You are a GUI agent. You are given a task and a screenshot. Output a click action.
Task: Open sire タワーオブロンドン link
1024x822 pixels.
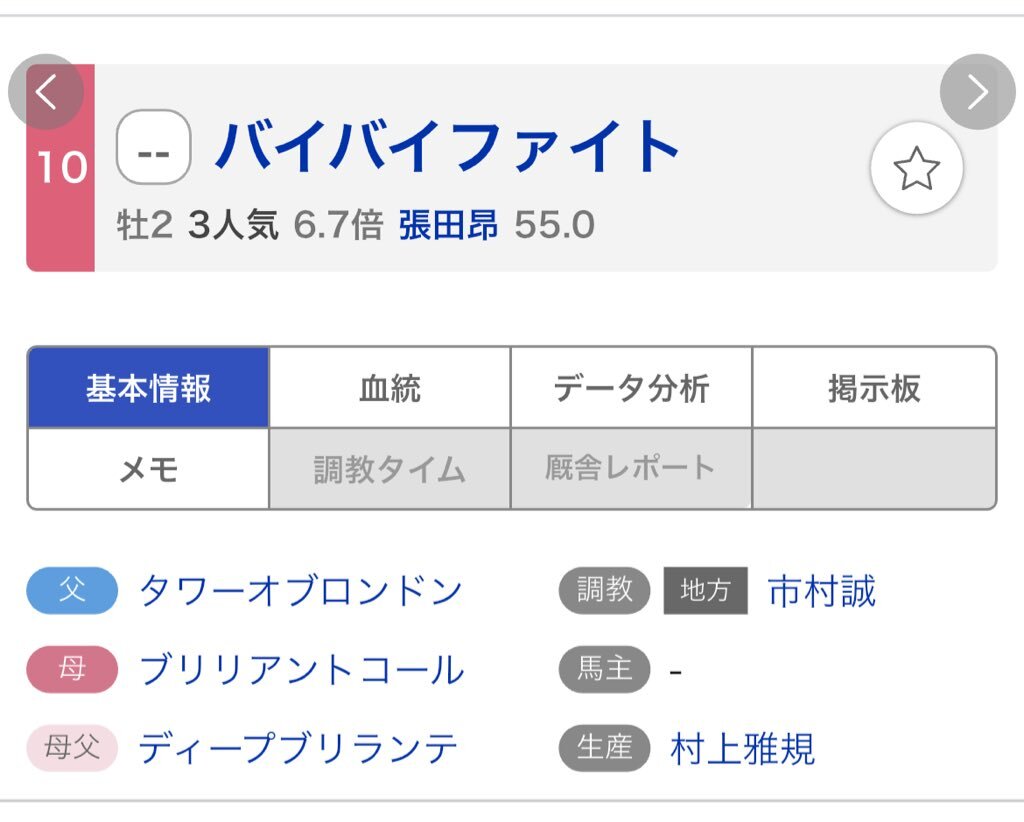coord(301,591)
